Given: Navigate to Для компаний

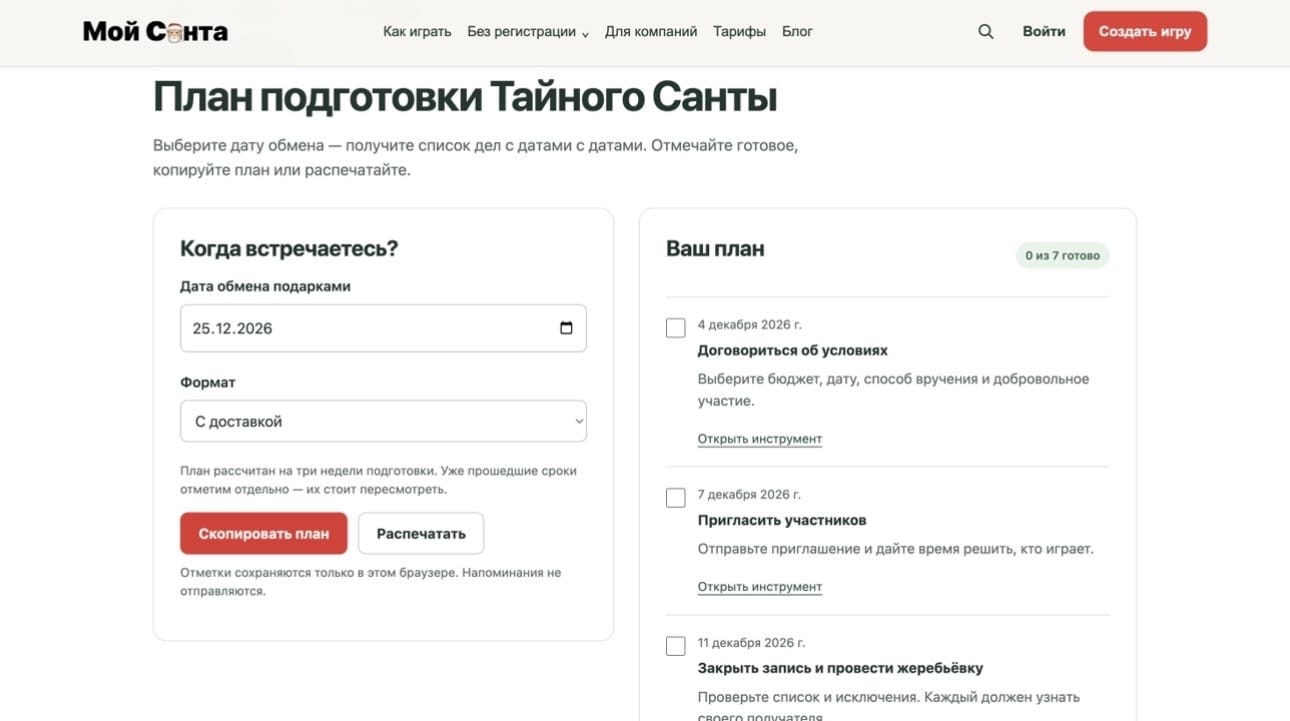Looking at the screenshot, I should click(651, 32).
